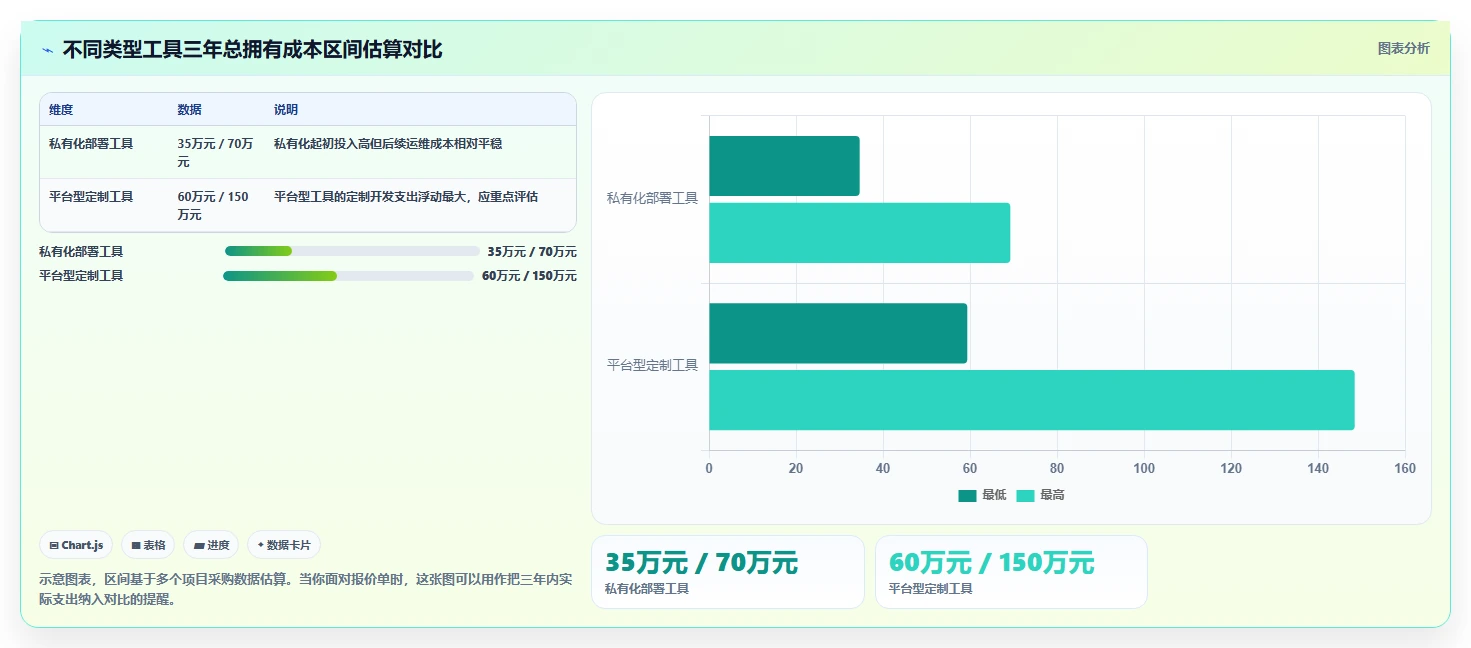Click the 平台型定制工具 progress bar
The image size is (1471, 648).
tap(348, 275)
